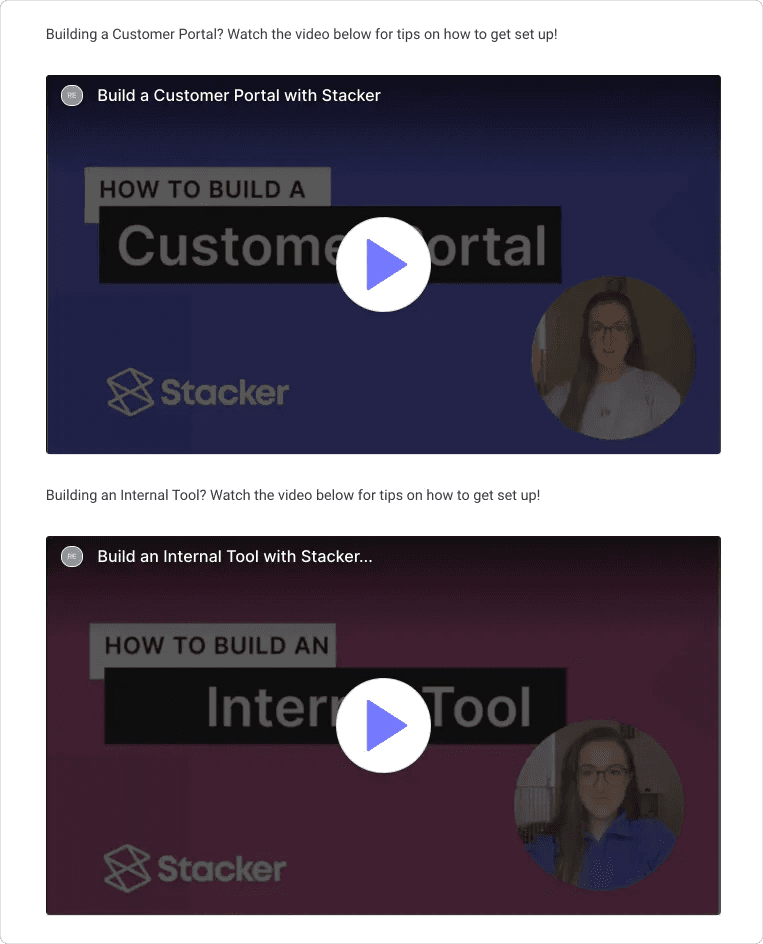This screenshot has width=763, height=944.
Task: Open the 'Build an Internal Tool with Stacker...' title
Action: (235, 556)
